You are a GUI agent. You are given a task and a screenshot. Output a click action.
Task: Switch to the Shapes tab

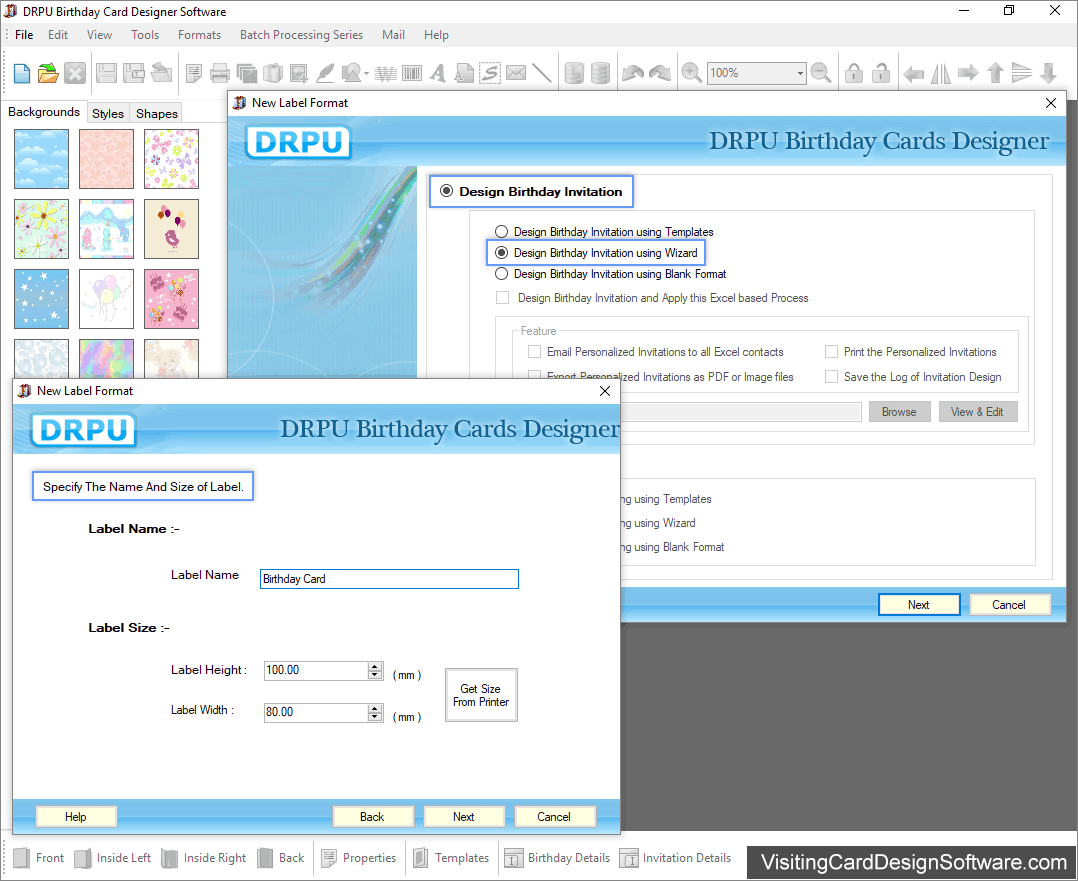point(157,113)
